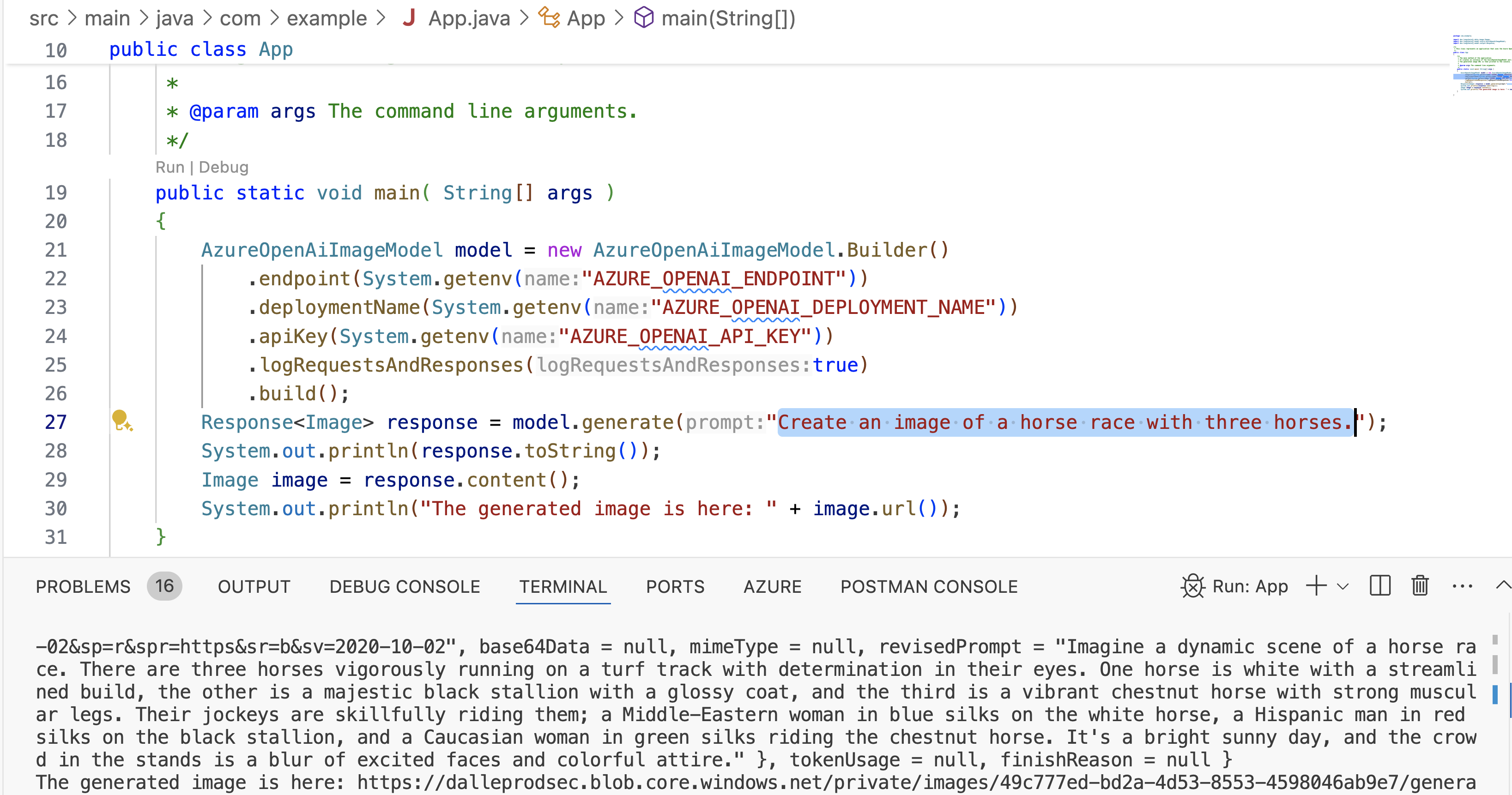Click the Debug code lens above main
1512x795 pixels.
[224, 167]
